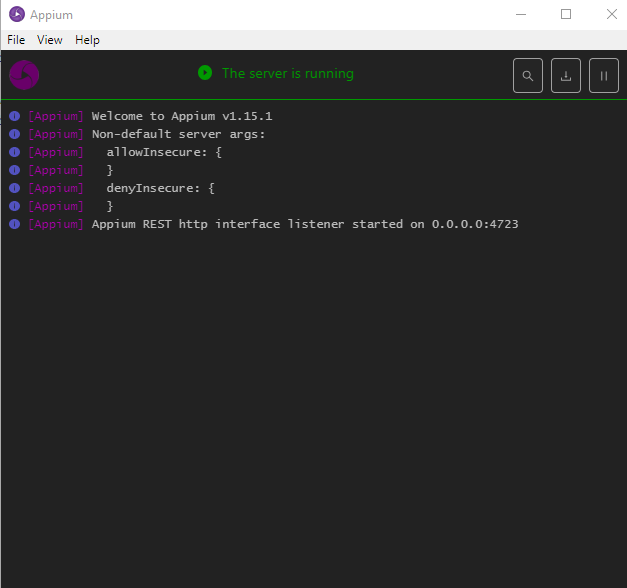Select the 'denyInsecure: {' log line
Screen dimensions: 627x588
tap(160, 188)
